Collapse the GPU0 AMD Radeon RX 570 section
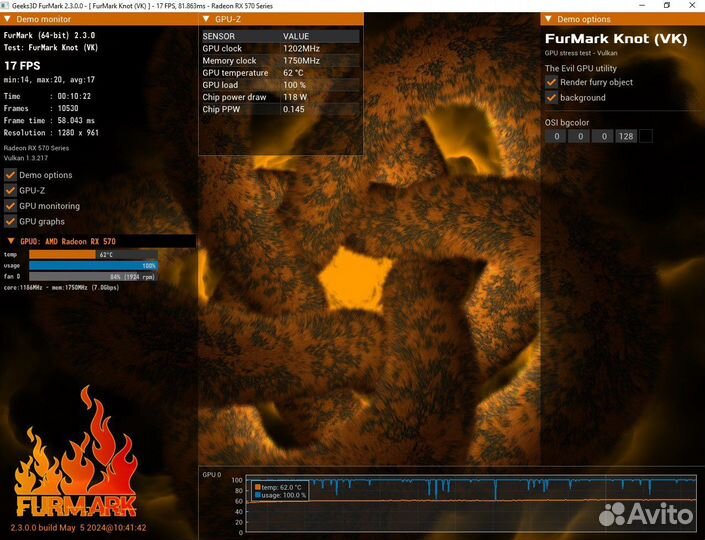The image size is (705, 540). (x=10, y=241)
